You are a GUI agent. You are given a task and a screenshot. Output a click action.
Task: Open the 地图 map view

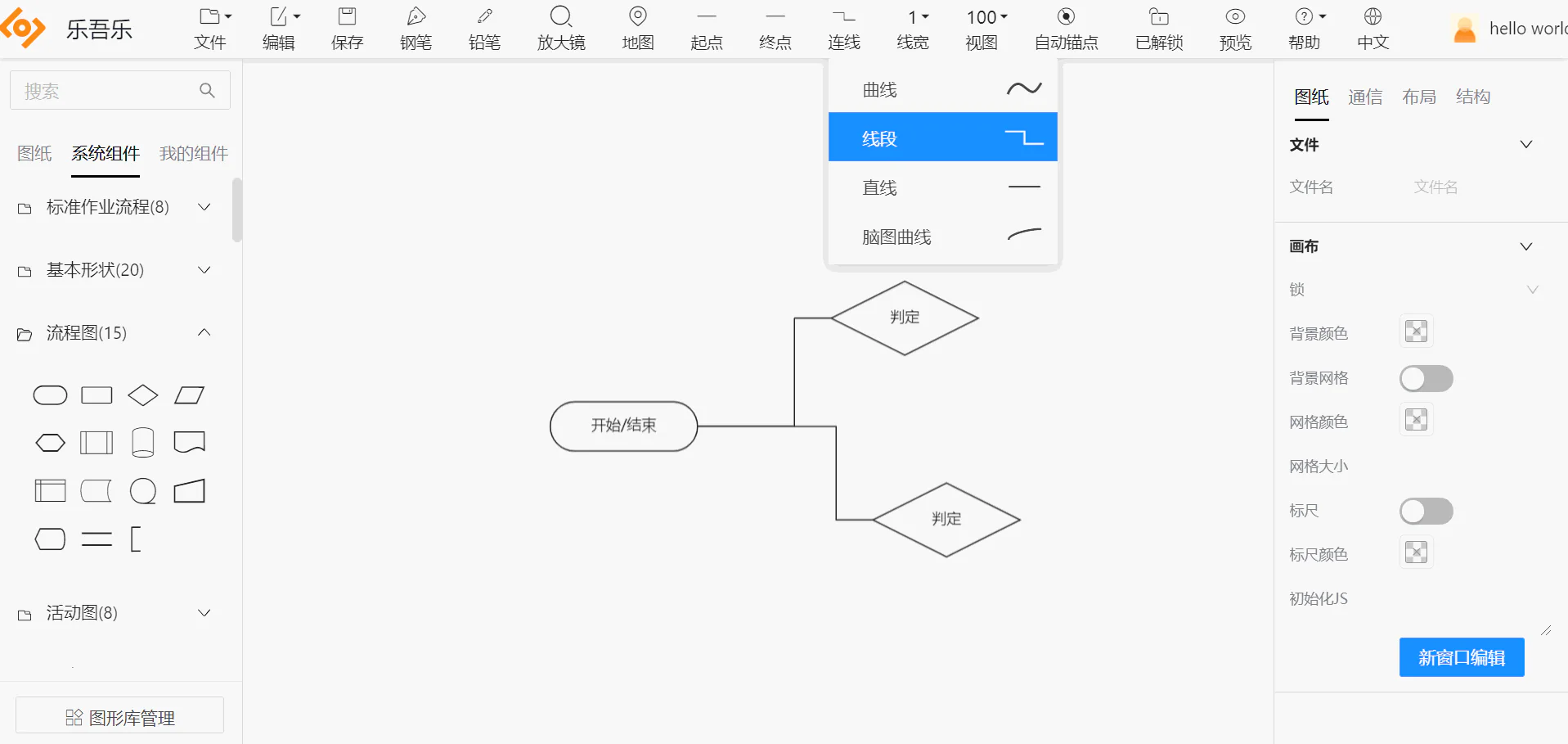tap(638, 29)
